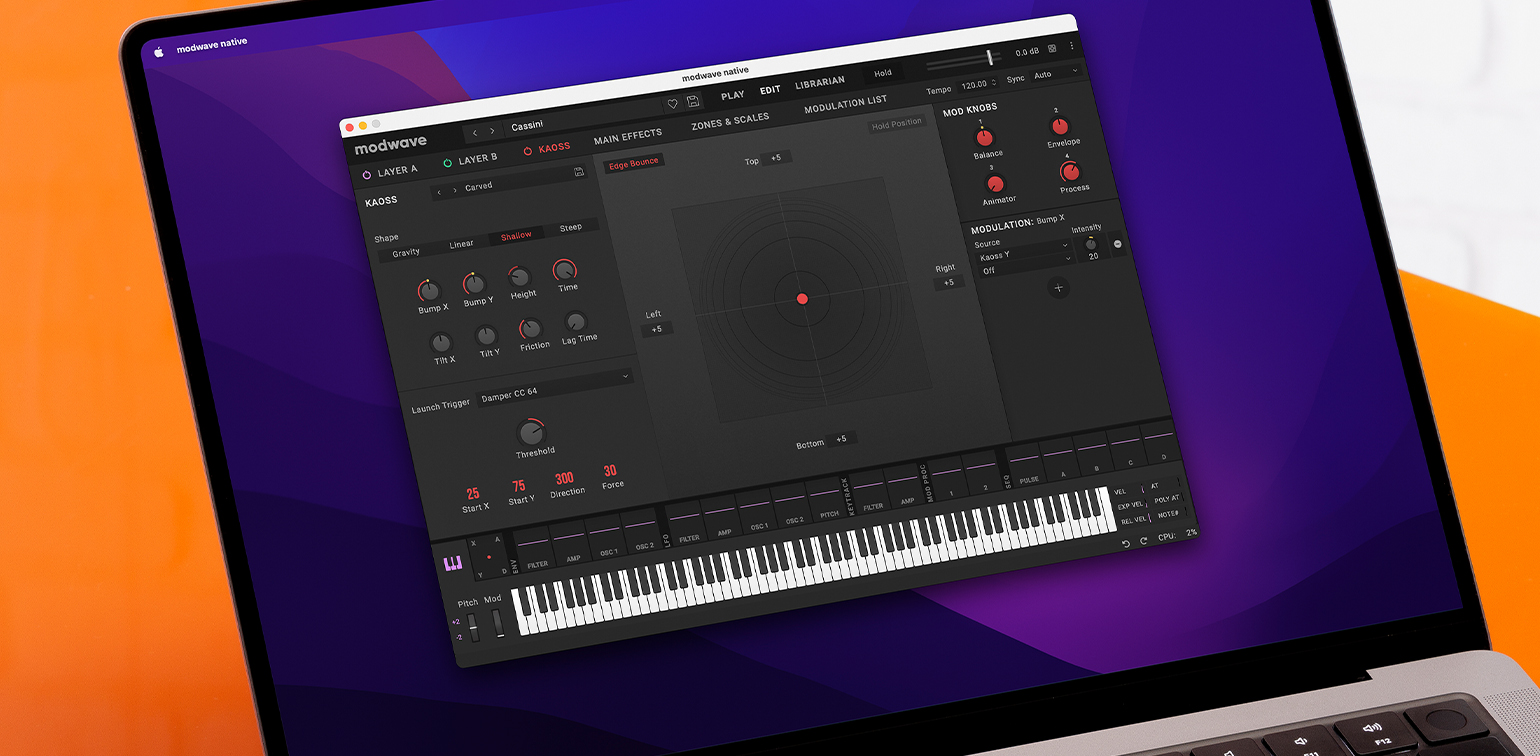
Task: Open the Sync Auto dropdown
Action: [1055, 73]
